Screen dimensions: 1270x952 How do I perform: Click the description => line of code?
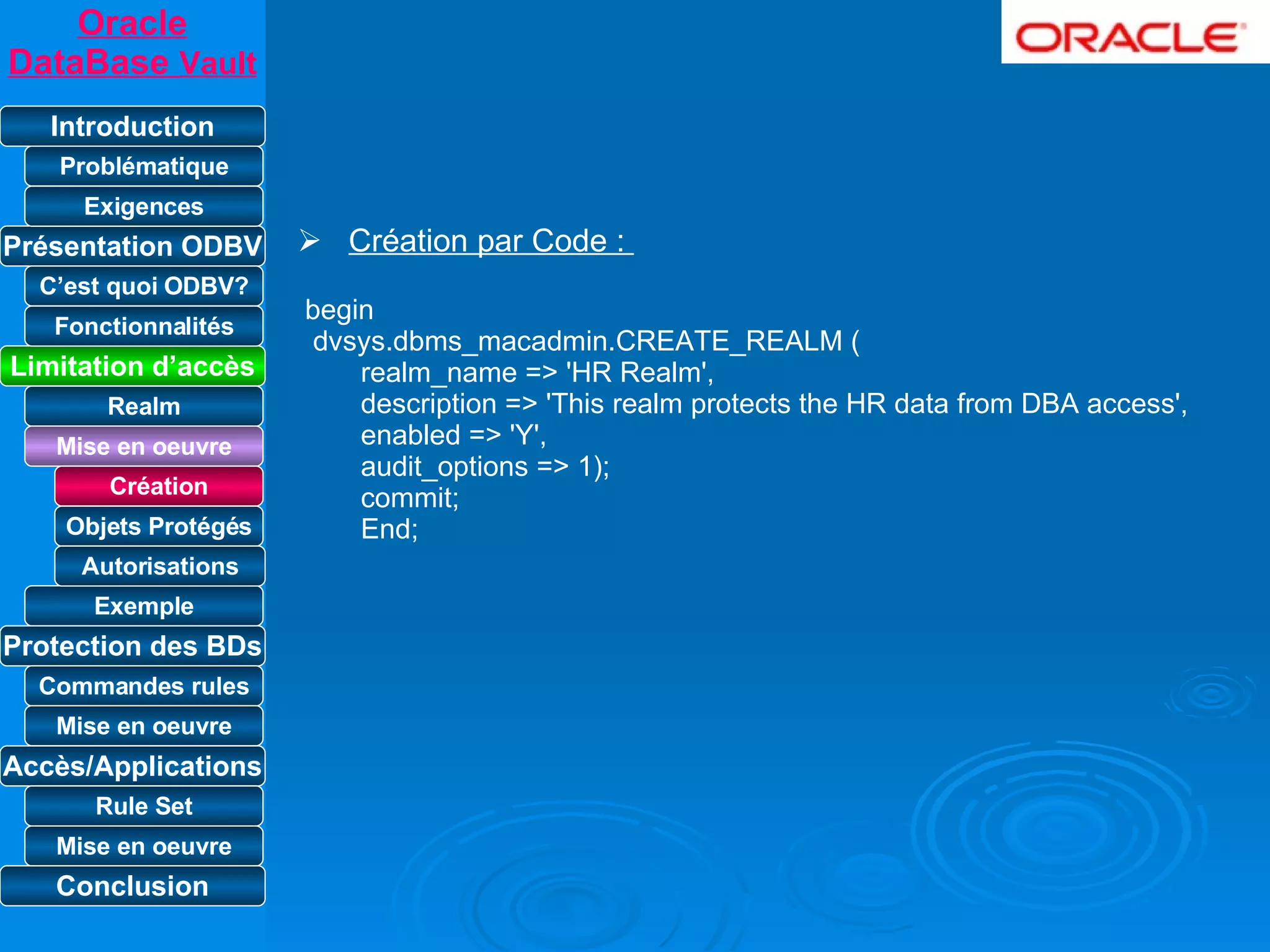pyautogui.click(x=774, y=404)
